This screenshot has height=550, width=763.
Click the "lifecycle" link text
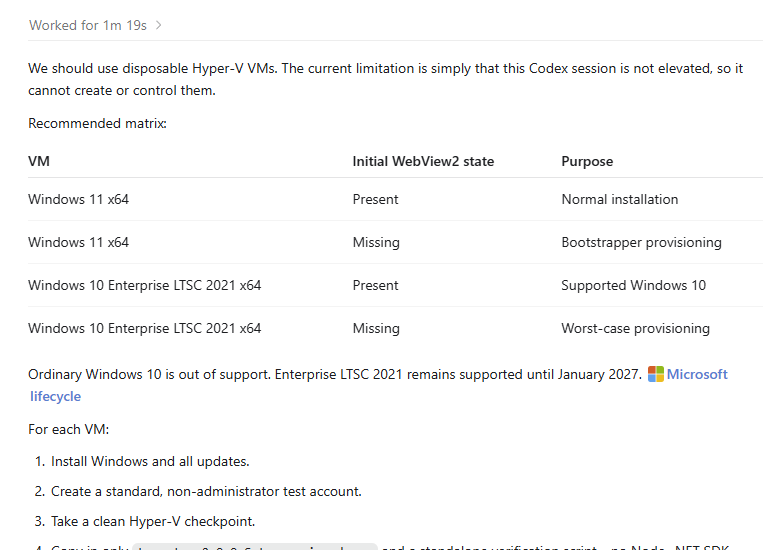[x=55, y=396]
